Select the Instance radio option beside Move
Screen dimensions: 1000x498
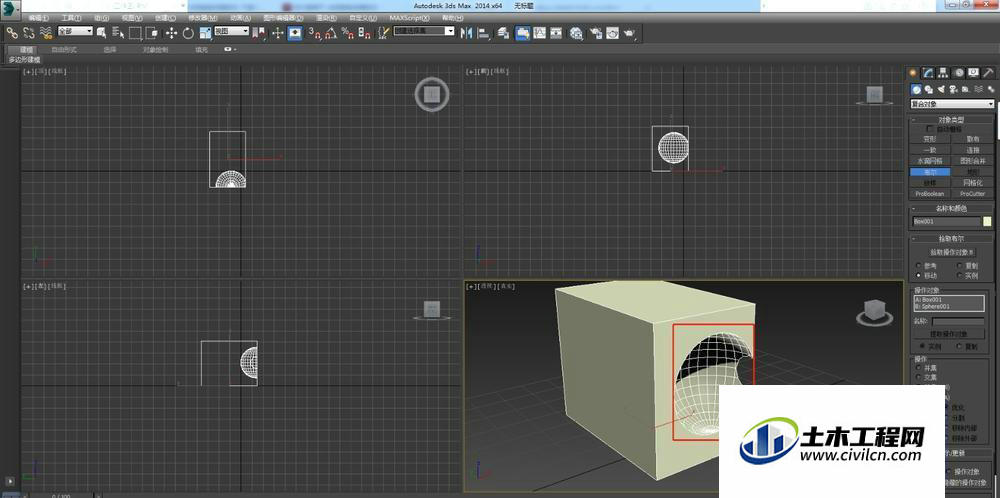[960, 275]
